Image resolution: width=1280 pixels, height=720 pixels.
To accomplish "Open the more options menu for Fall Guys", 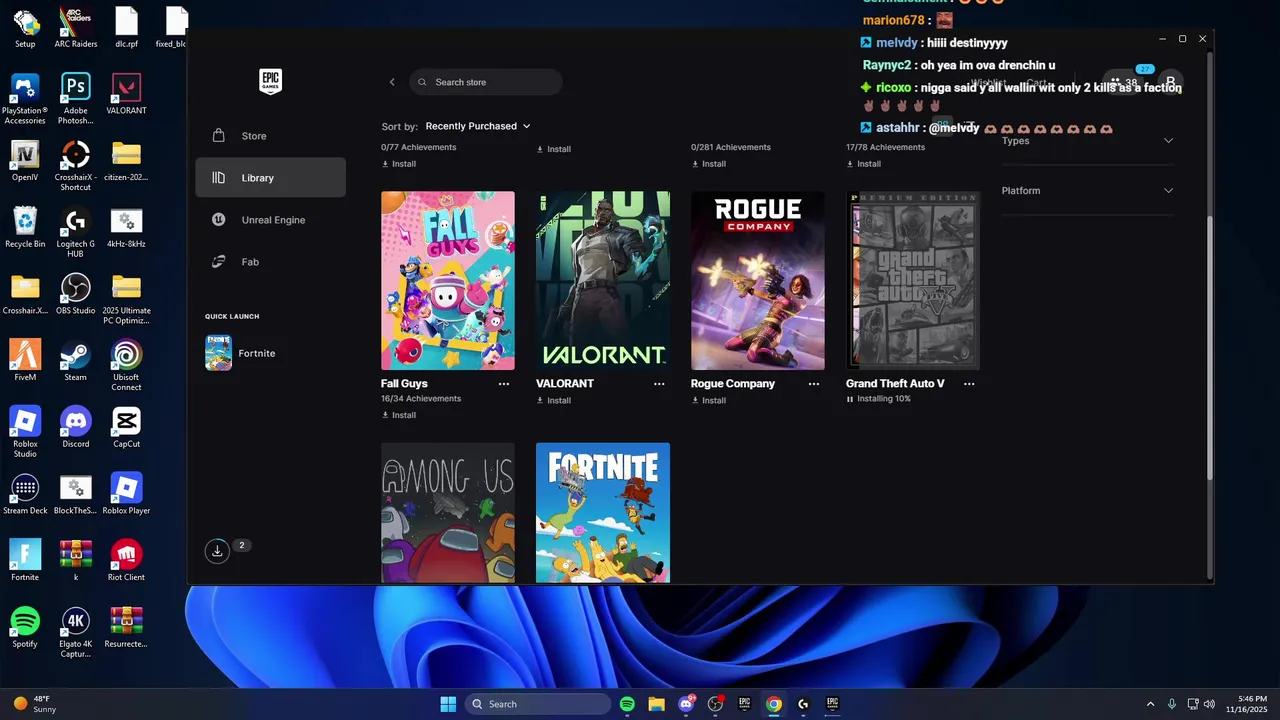I will point(504,384).
